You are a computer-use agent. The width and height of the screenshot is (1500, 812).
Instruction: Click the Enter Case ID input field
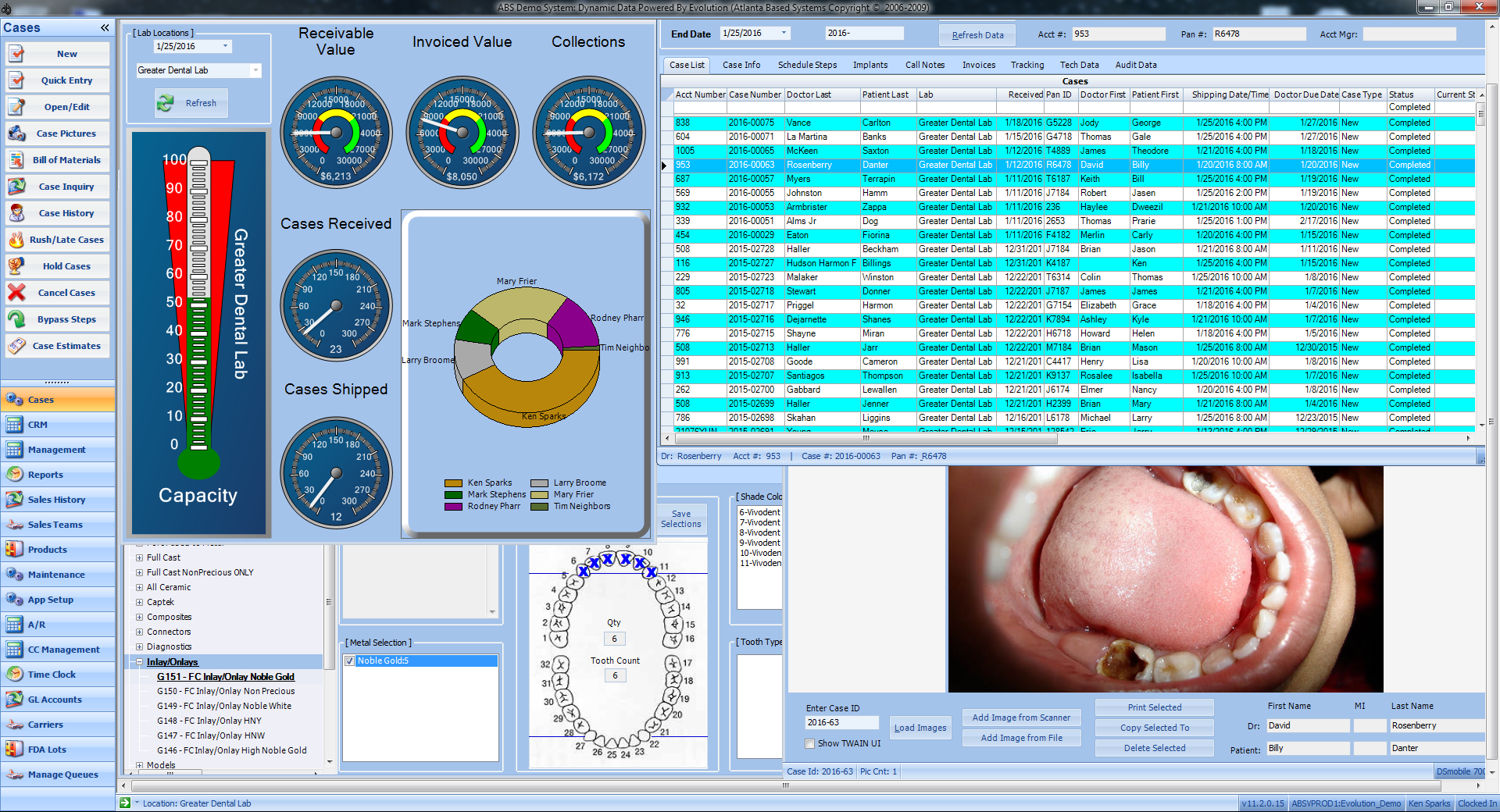click(841, 723)
